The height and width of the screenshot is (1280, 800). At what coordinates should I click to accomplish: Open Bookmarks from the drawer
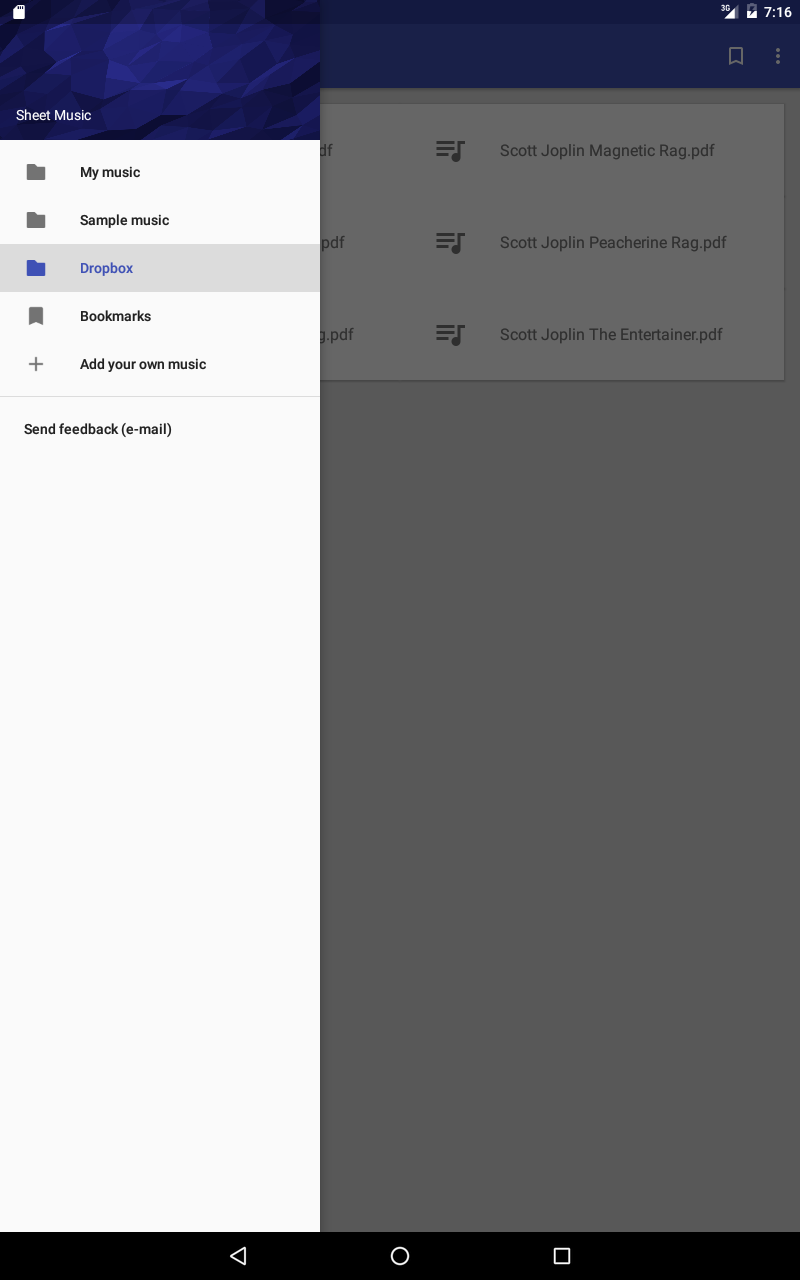160,316
